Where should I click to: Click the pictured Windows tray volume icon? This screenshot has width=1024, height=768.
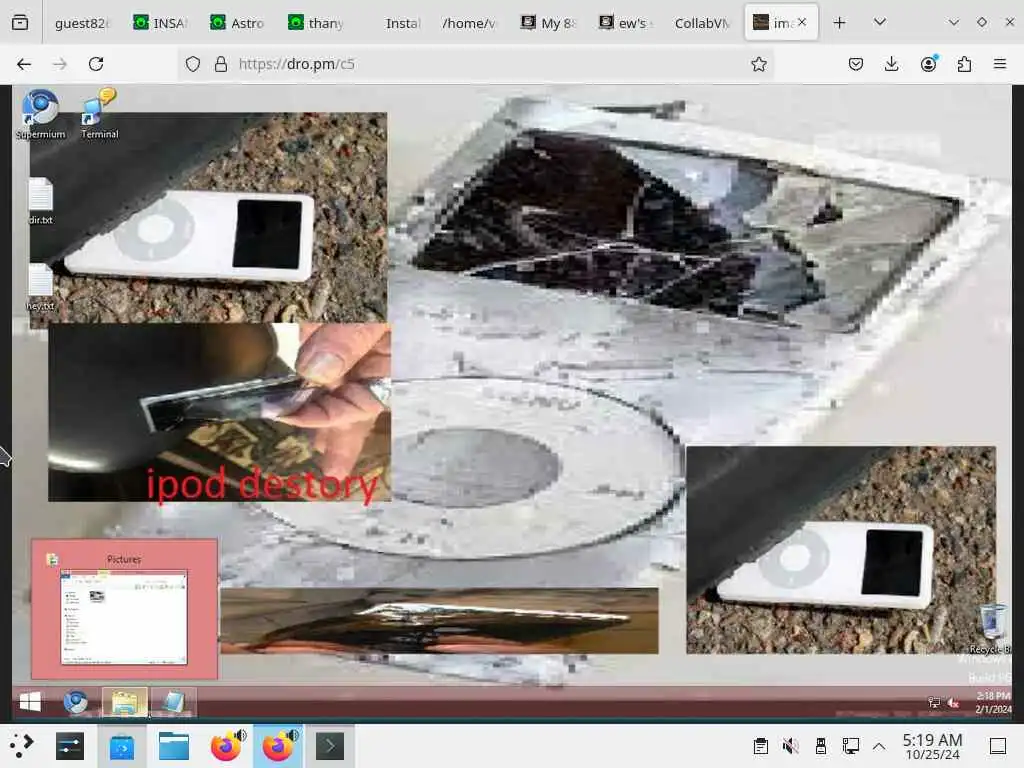click(x=953, y=703)
